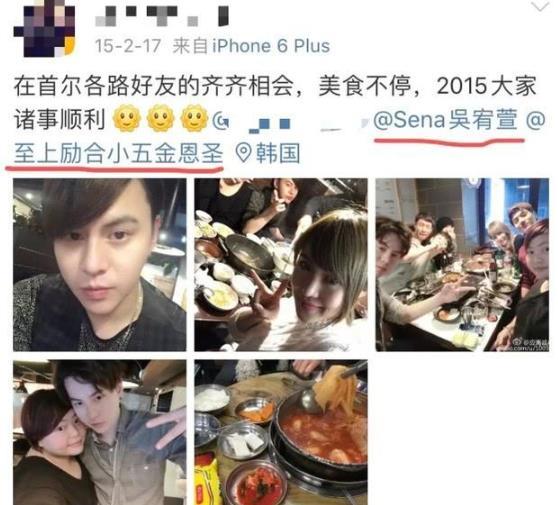Tap the third sunflower smiley emoji
This screenshot has width=558, height=505.
pyautogui.click(x=195, y=118)
